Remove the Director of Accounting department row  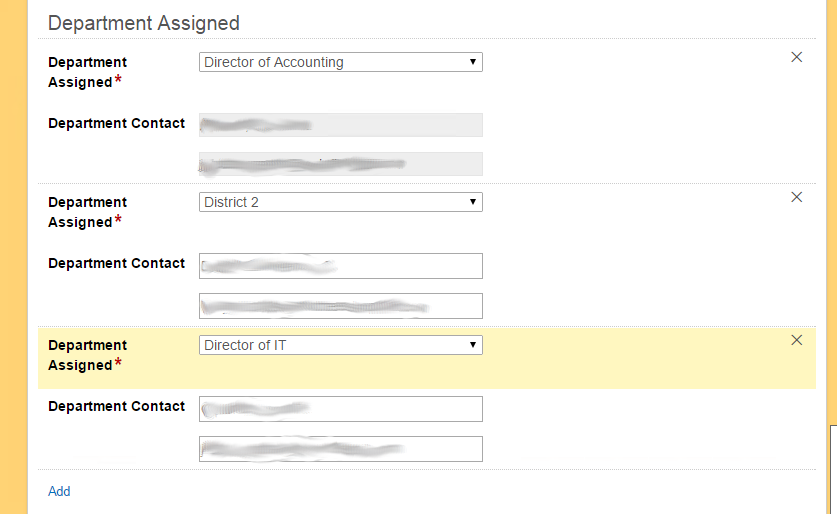[797, 57]
